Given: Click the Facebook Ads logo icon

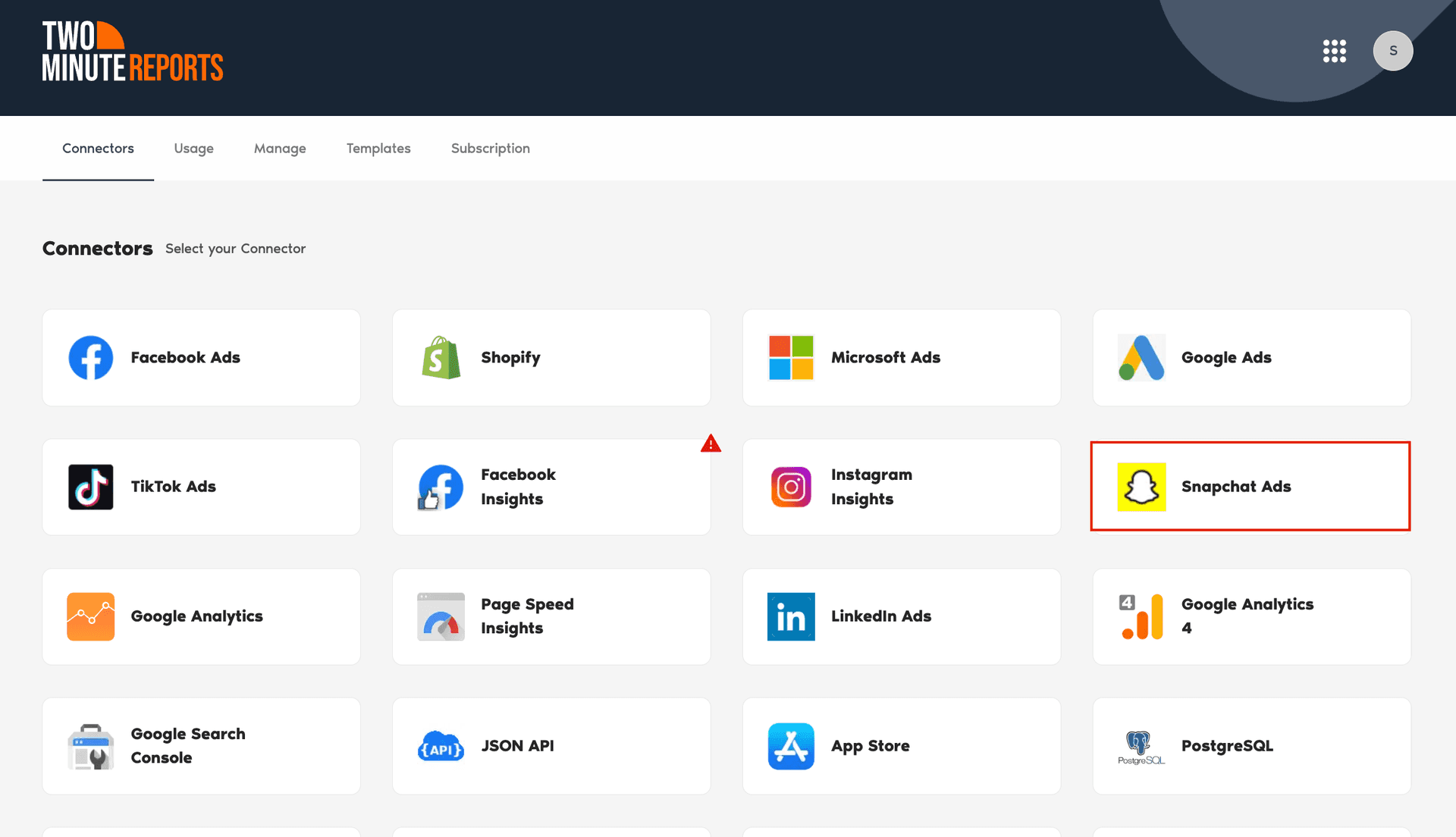Looking at the screenshot, I should tap(91, 358).
